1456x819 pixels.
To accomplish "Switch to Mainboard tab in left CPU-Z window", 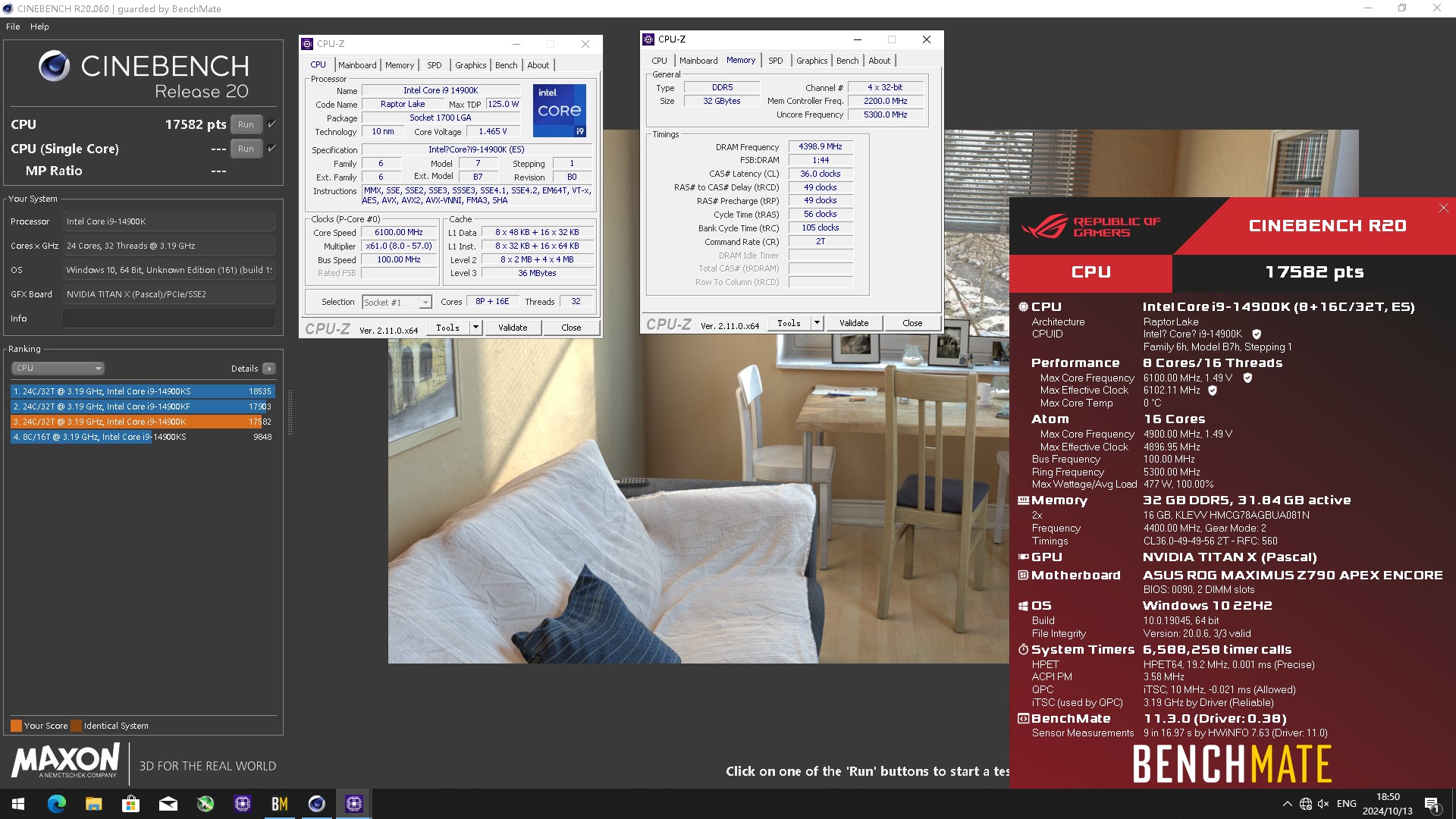I will (357, 65).
